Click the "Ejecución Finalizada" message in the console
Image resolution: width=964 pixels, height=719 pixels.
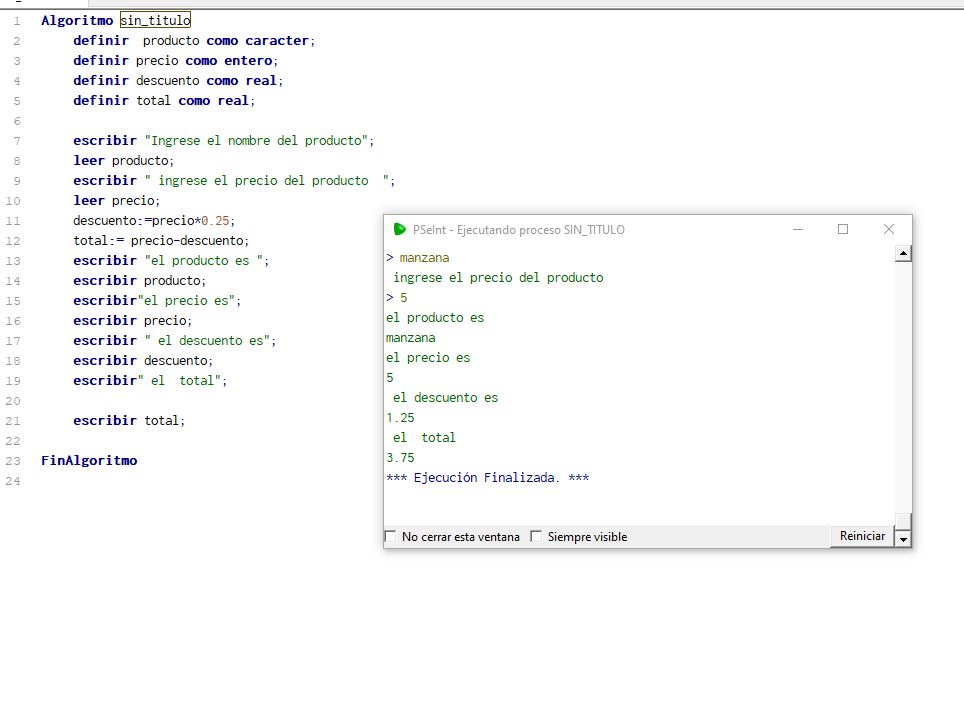tap(487, 478)
